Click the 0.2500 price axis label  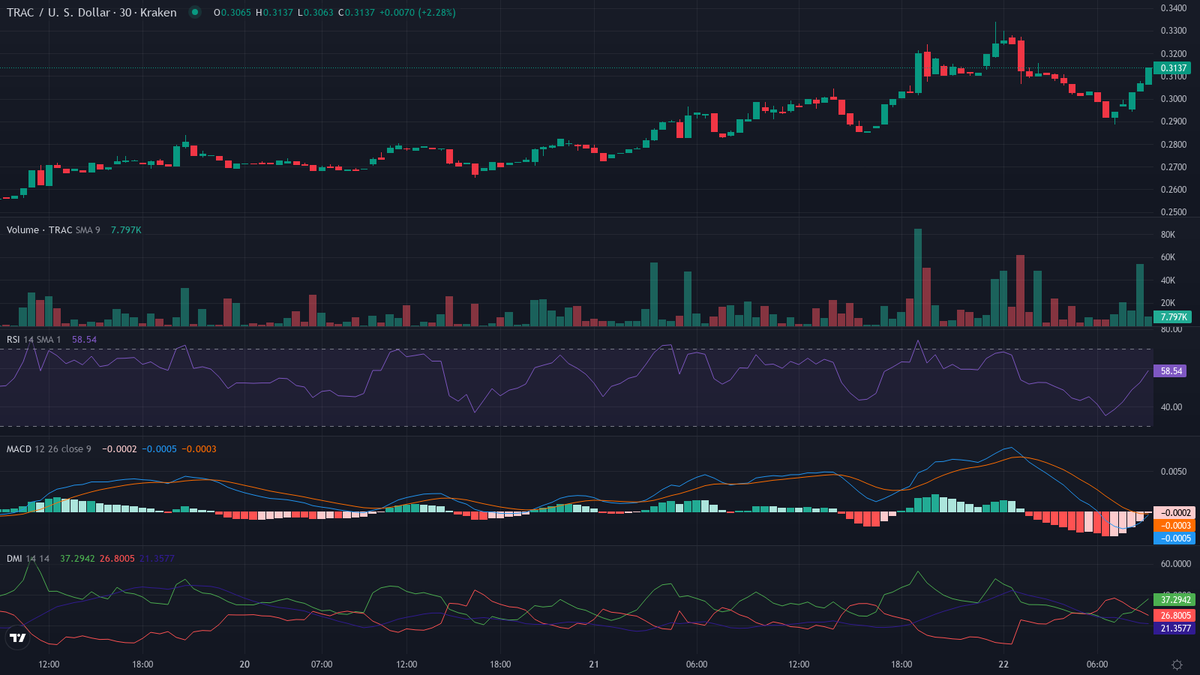tap(1173, 212)
